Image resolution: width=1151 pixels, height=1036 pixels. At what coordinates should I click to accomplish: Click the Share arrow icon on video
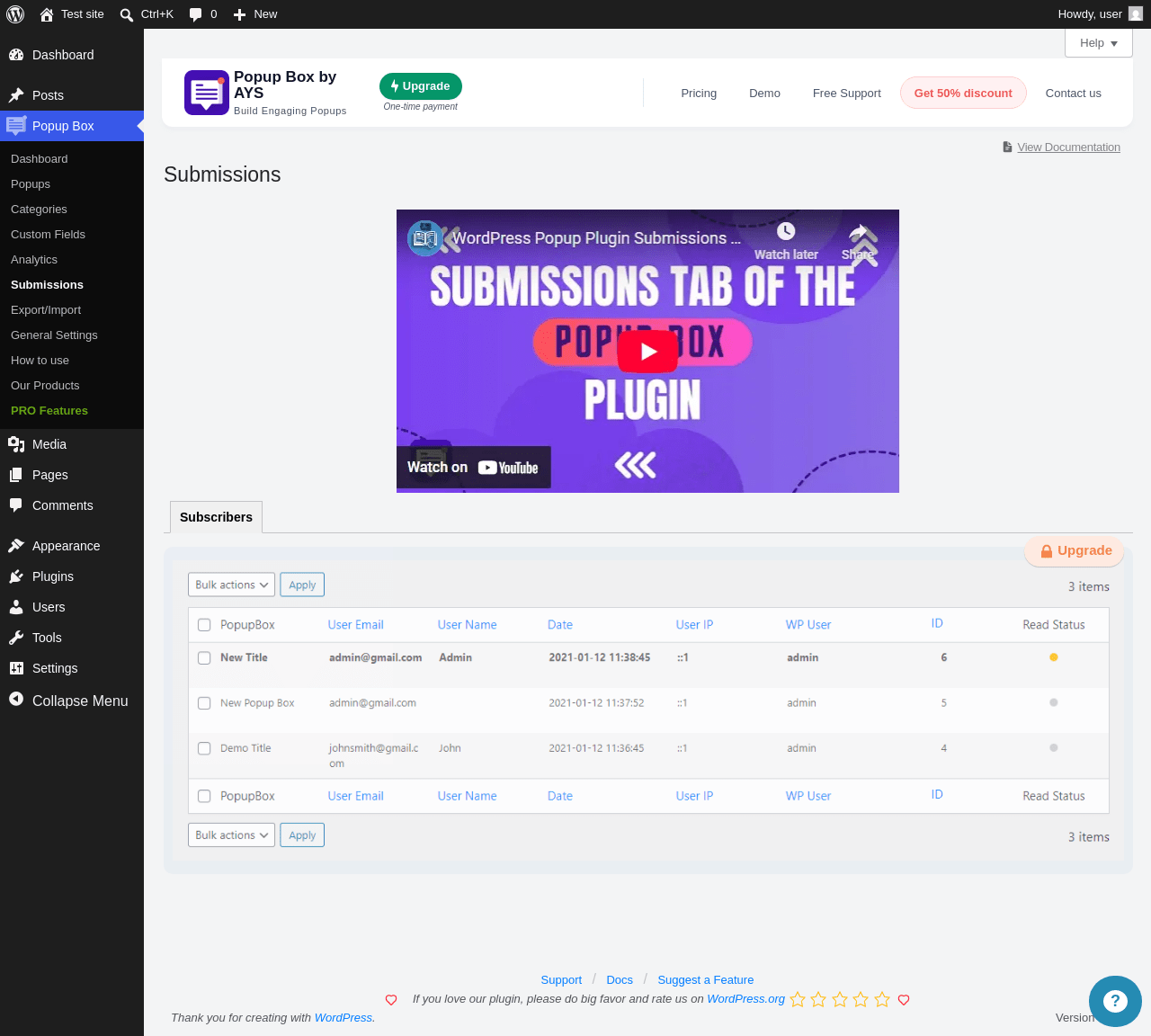coord(859,231)
